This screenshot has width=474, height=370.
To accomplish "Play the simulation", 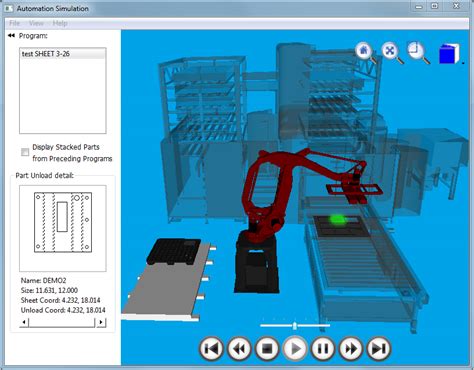I will pos(295,349).
